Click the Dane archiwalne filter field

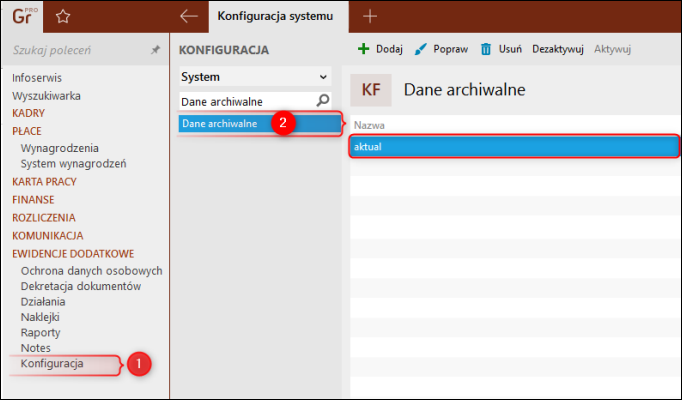click(x=247, y=101)
